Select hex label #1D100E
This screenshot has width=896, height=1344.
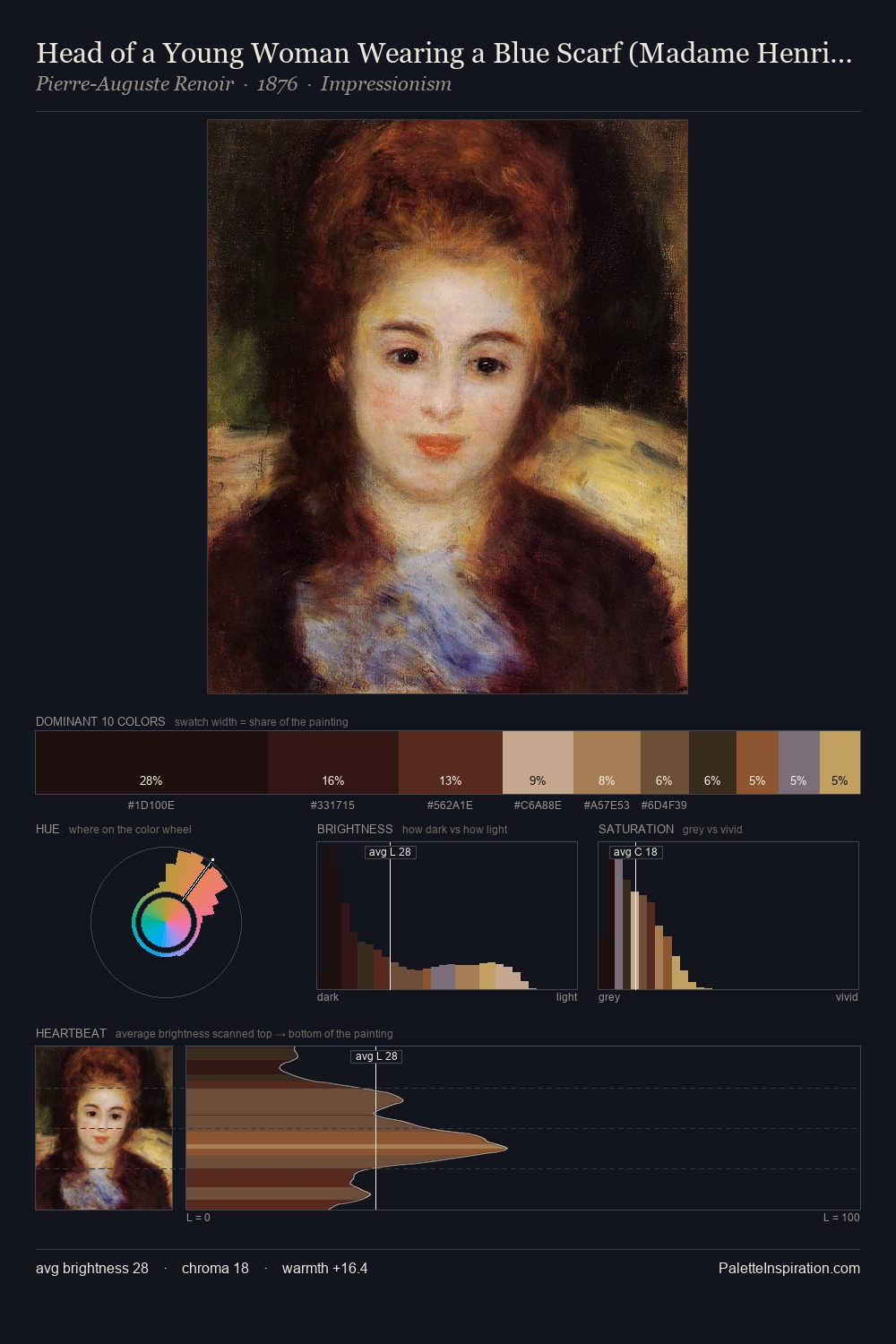click(151, 806)
